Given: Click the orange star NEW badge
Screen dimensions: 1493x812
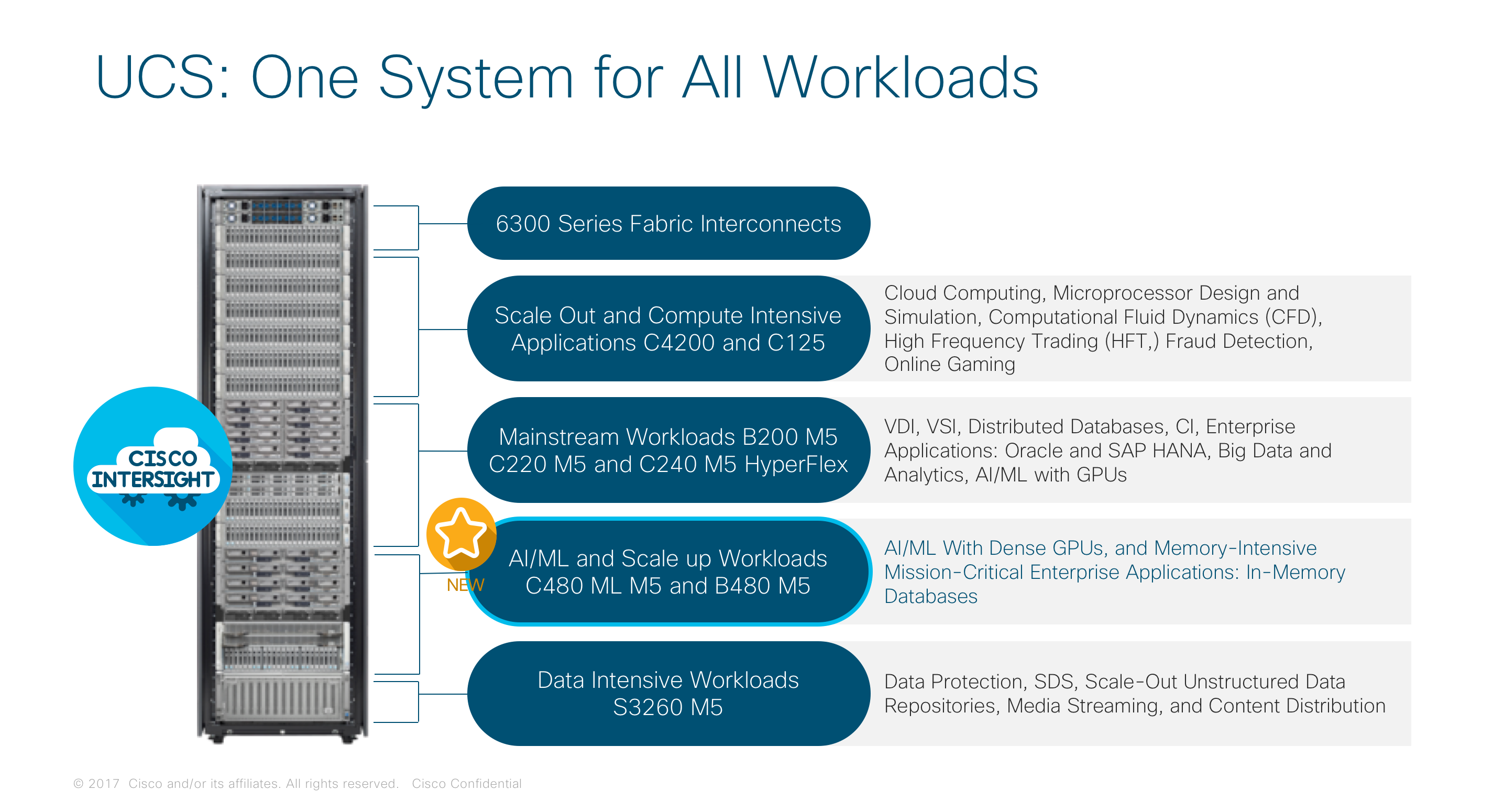Looking at the screenshot, I should coord(461,533).
